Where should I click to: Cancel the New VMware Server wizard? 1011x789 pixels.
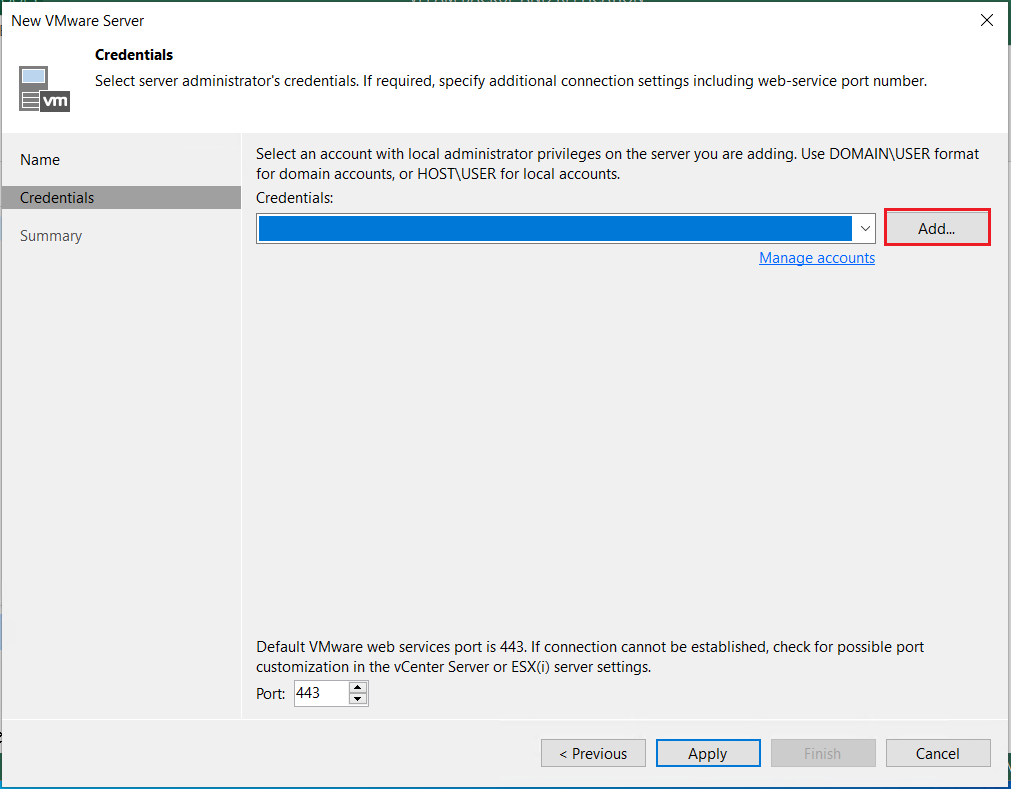(x=938, y=753)
